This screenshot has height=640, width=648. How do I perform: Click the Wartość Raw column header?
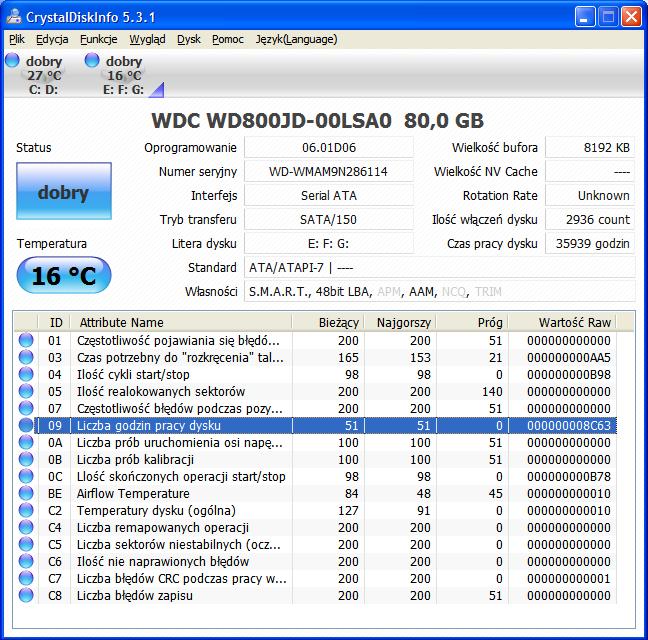562,322
